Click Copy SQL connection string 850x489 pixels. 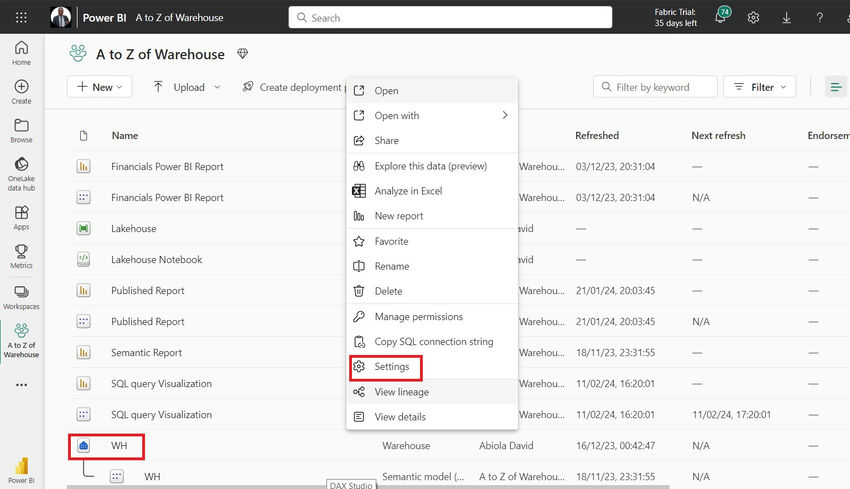point(433,342)
